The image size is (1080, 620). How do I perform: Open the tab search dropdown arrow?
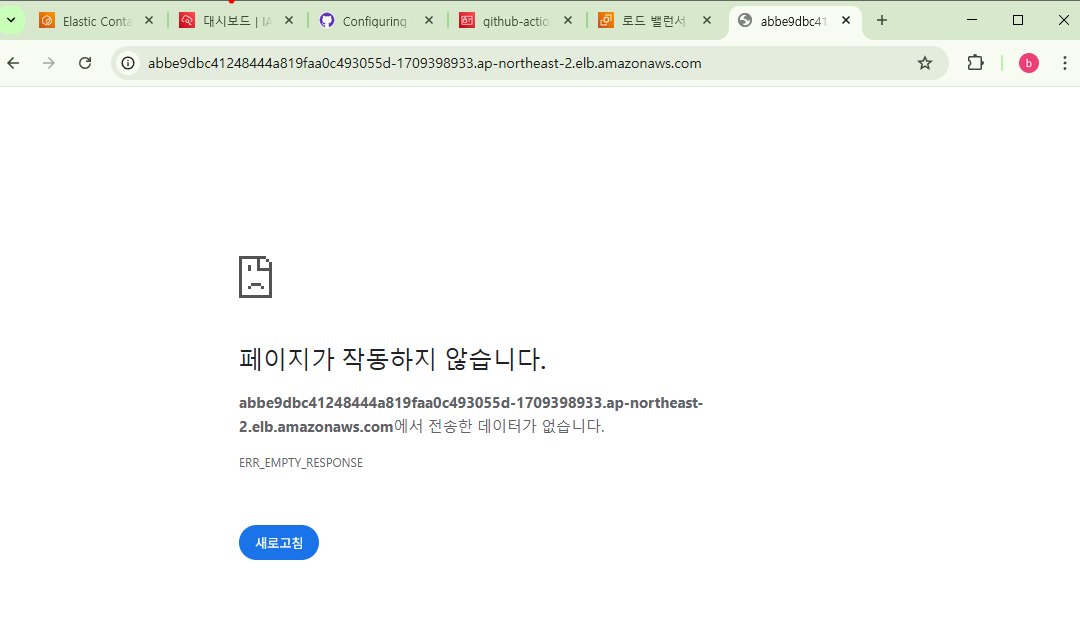click(x=11, y=20)
